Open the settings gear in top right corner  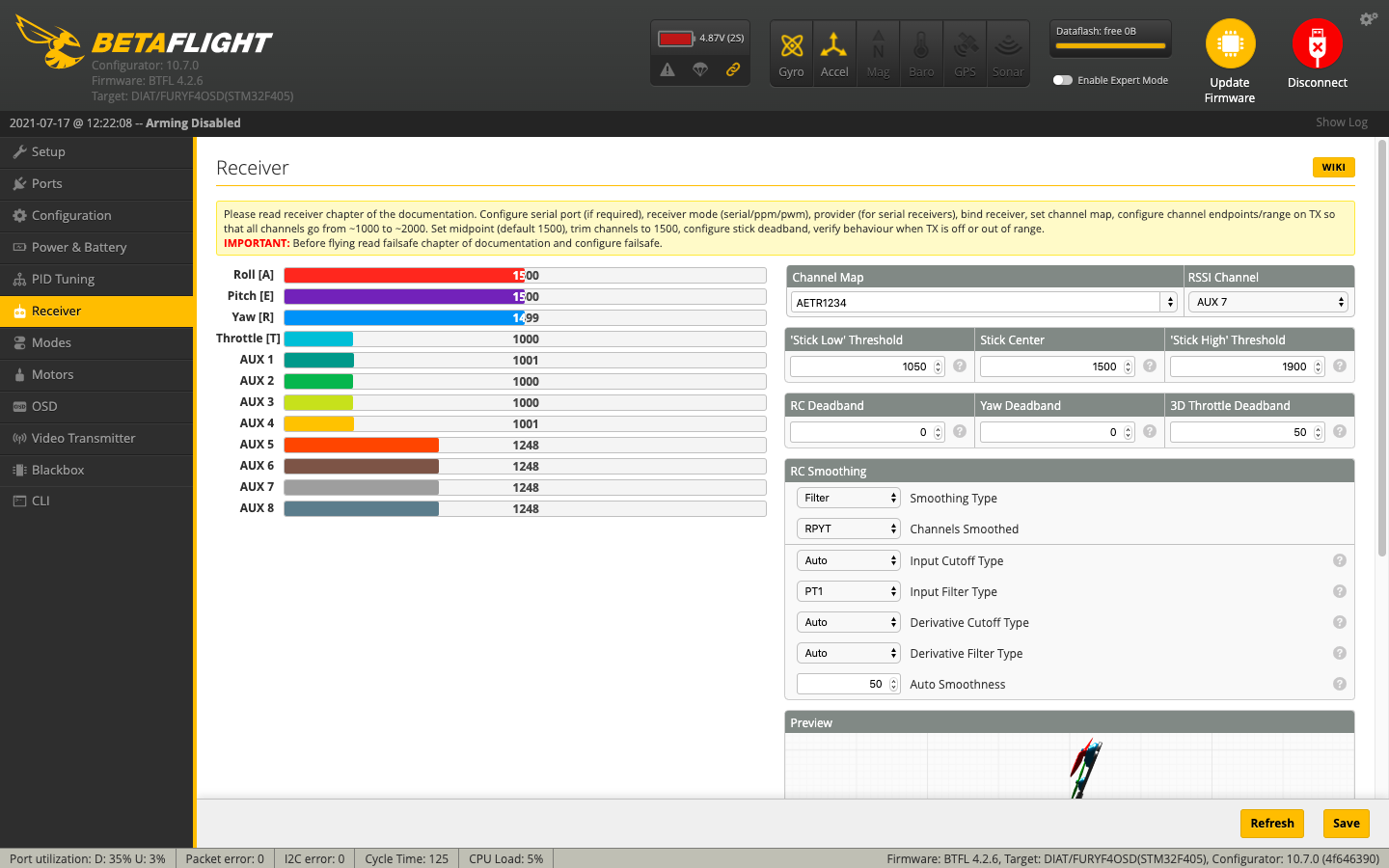(x=1369, y=18)
